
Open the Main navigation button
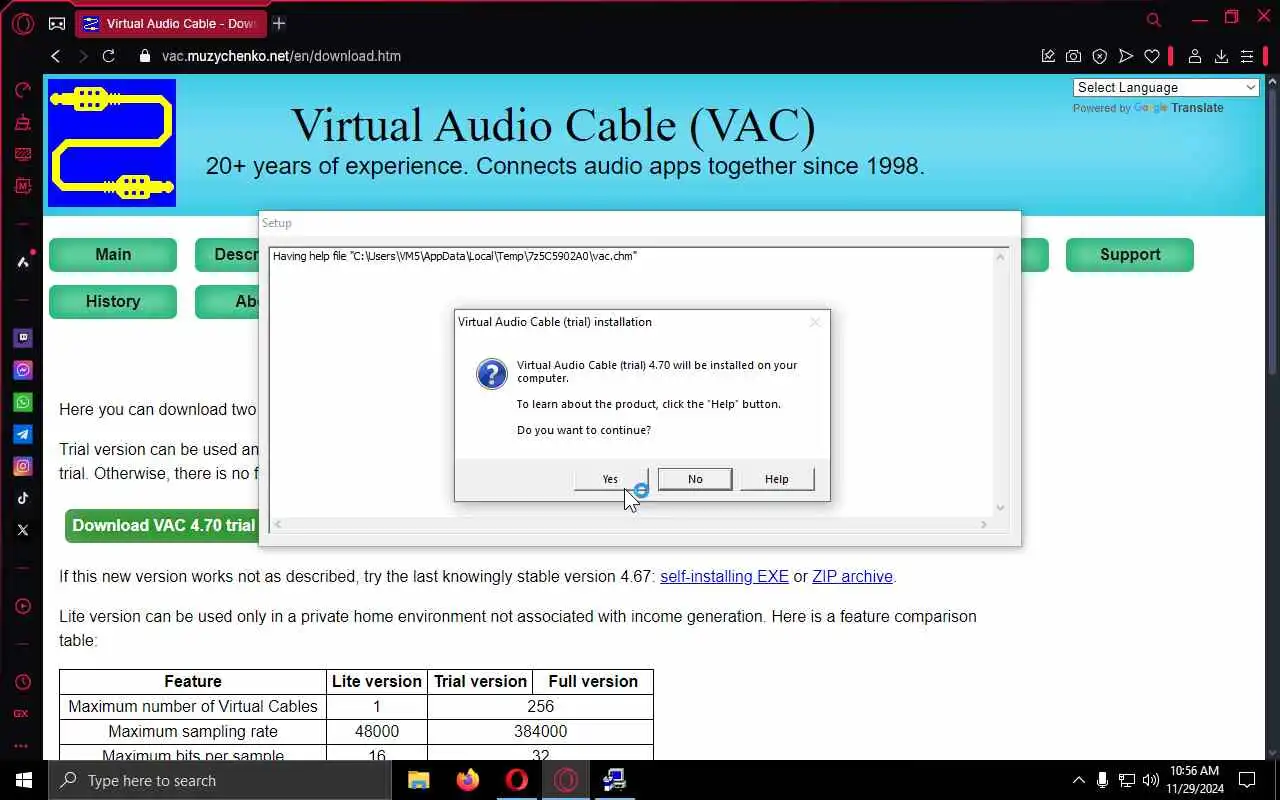click(x=113, y=255)
